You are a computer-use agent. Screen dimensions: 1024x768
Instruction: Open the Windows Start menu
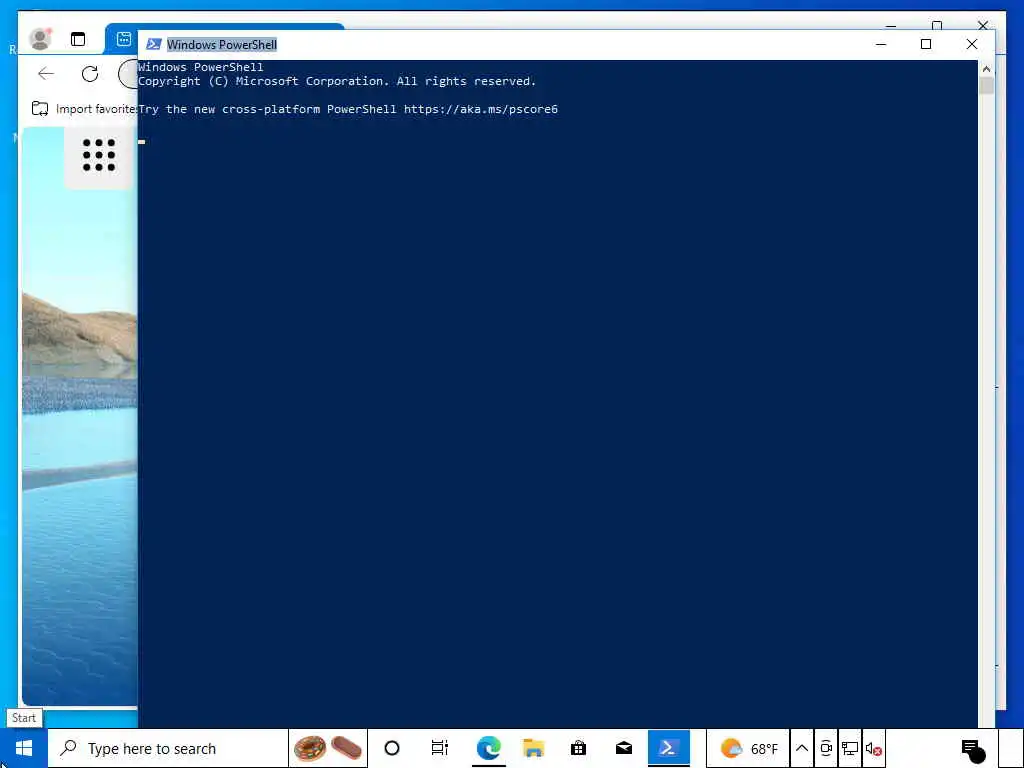24,748
